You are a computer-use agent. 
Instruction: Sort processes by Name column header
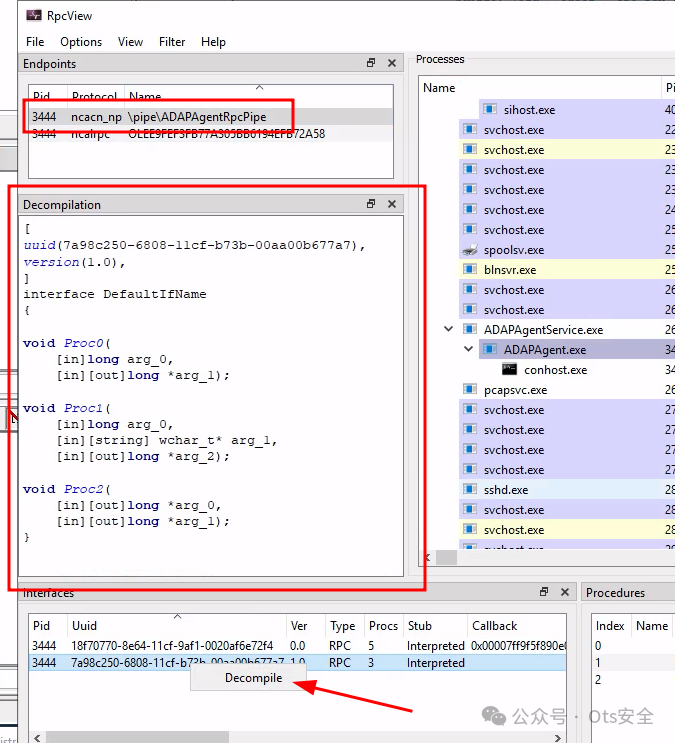tap(539, 88)
